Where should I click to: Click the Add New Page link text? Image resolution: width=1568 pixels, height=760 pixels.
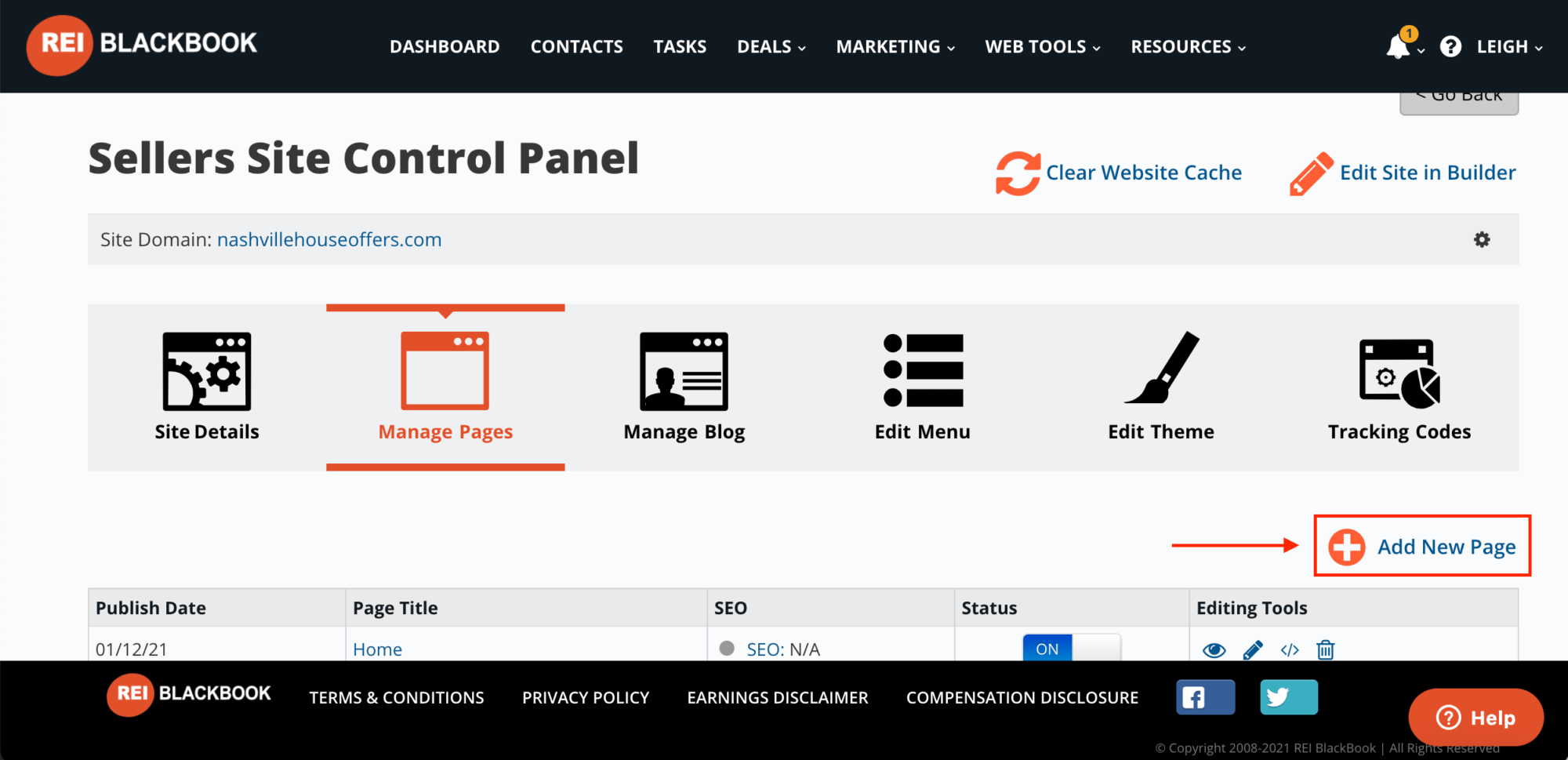tap(1446, 547)
